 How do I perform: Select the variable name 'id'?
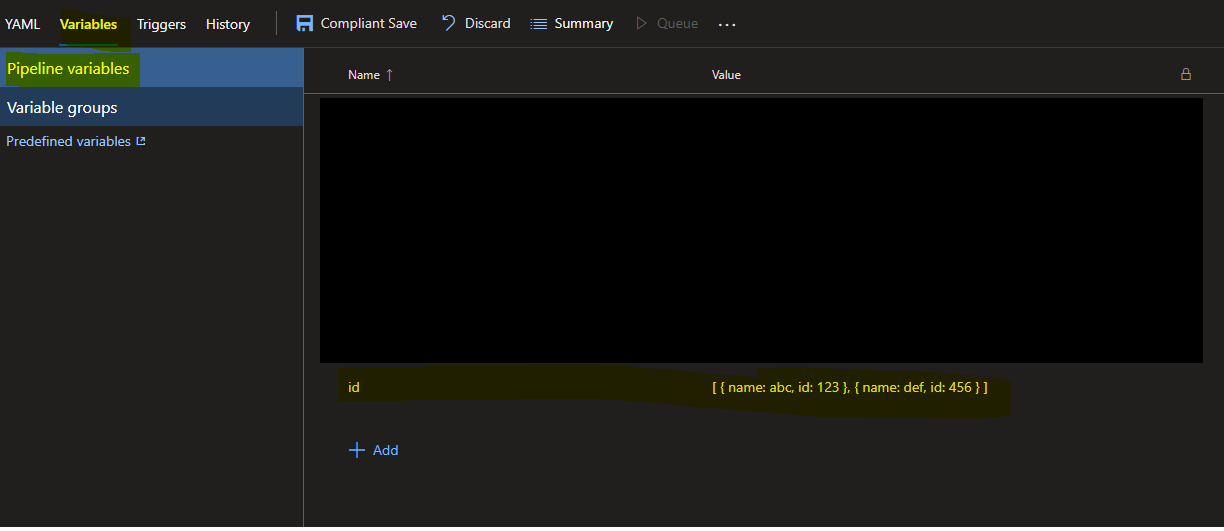[x=354, y=387]
